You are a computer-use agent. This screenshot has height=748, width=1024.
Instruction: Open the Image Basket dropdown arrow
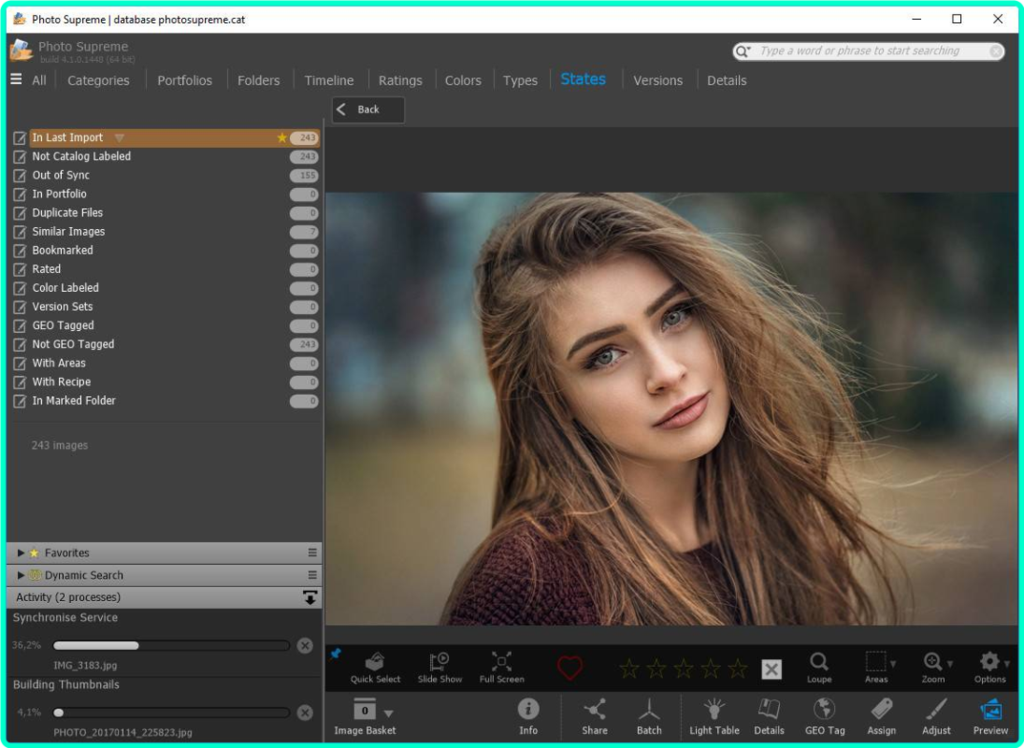coord(389,713)
